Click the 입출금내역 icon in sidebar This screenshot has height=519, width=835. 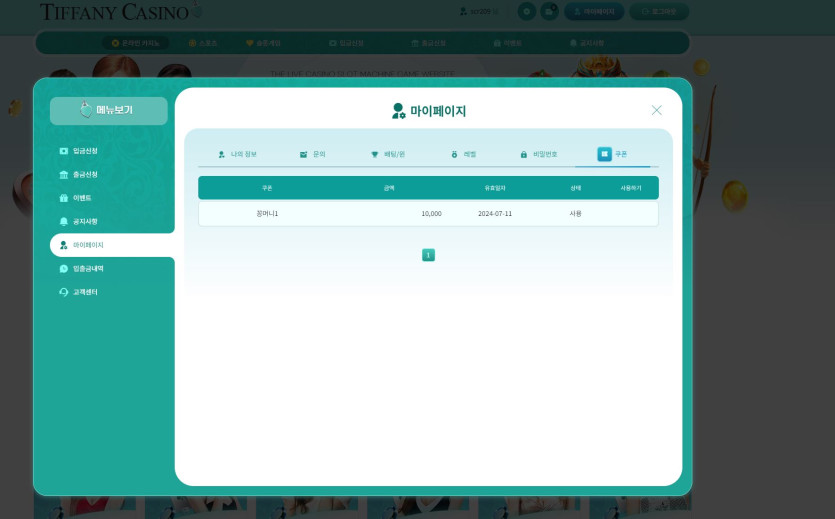[x=64, y=269]
